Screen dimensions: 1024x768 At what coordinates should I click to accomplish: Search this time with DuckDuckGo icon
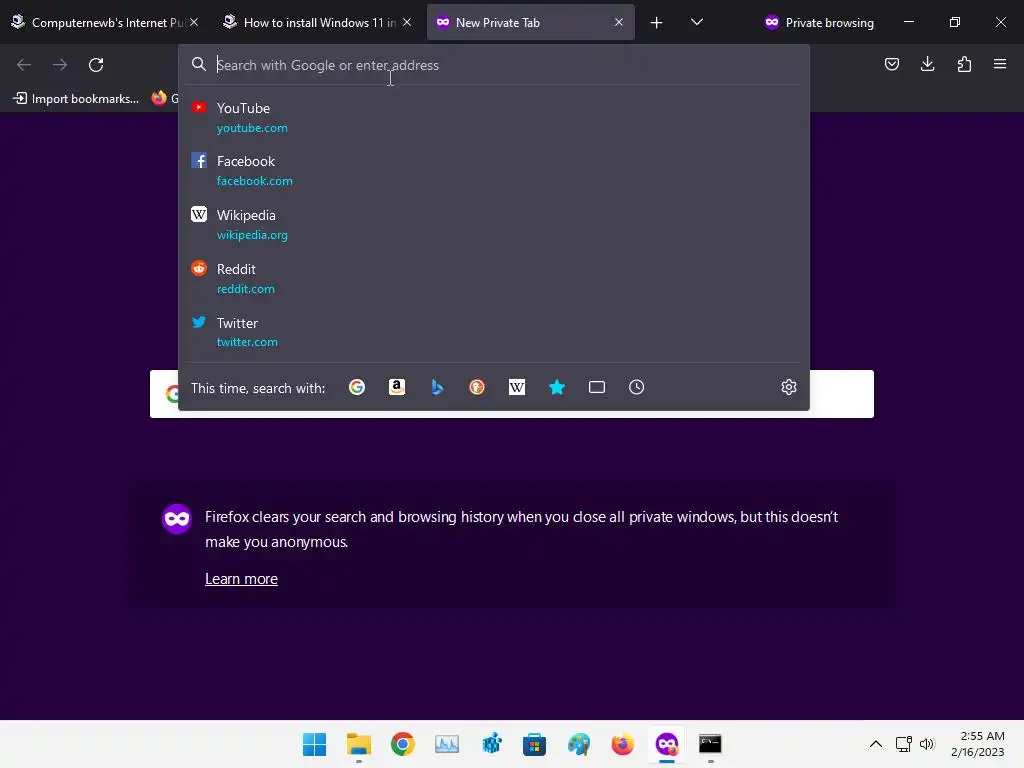(477, 387)
